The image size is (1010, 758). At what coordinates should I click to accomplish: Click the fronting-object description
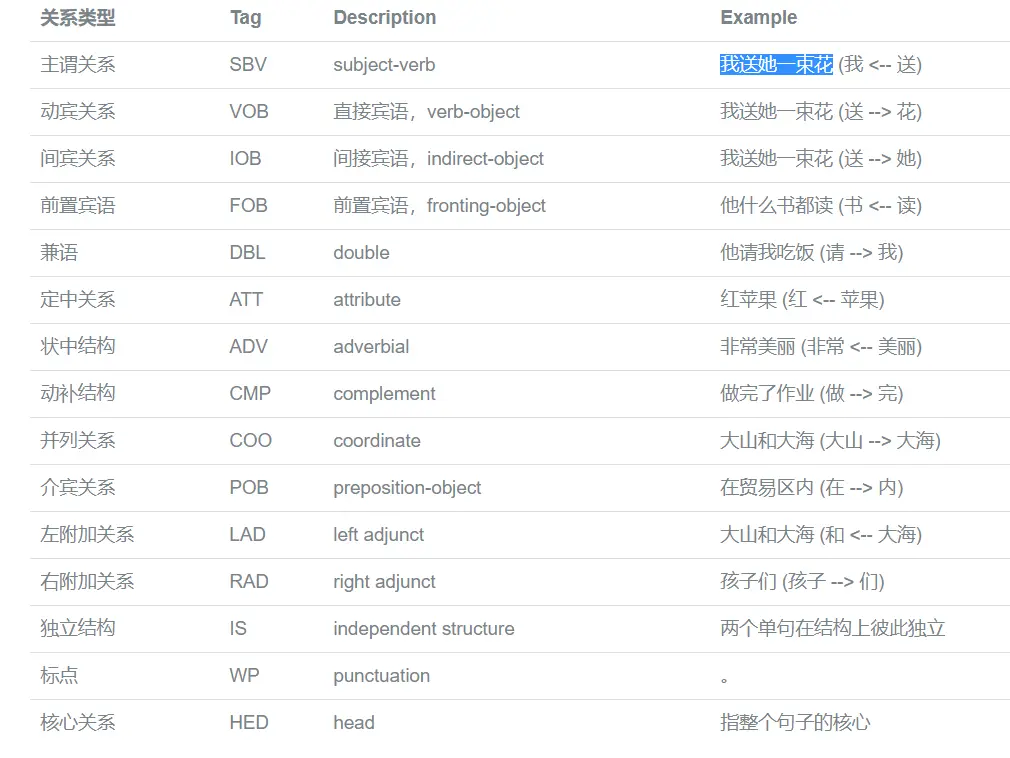click(x=439, y=205)
